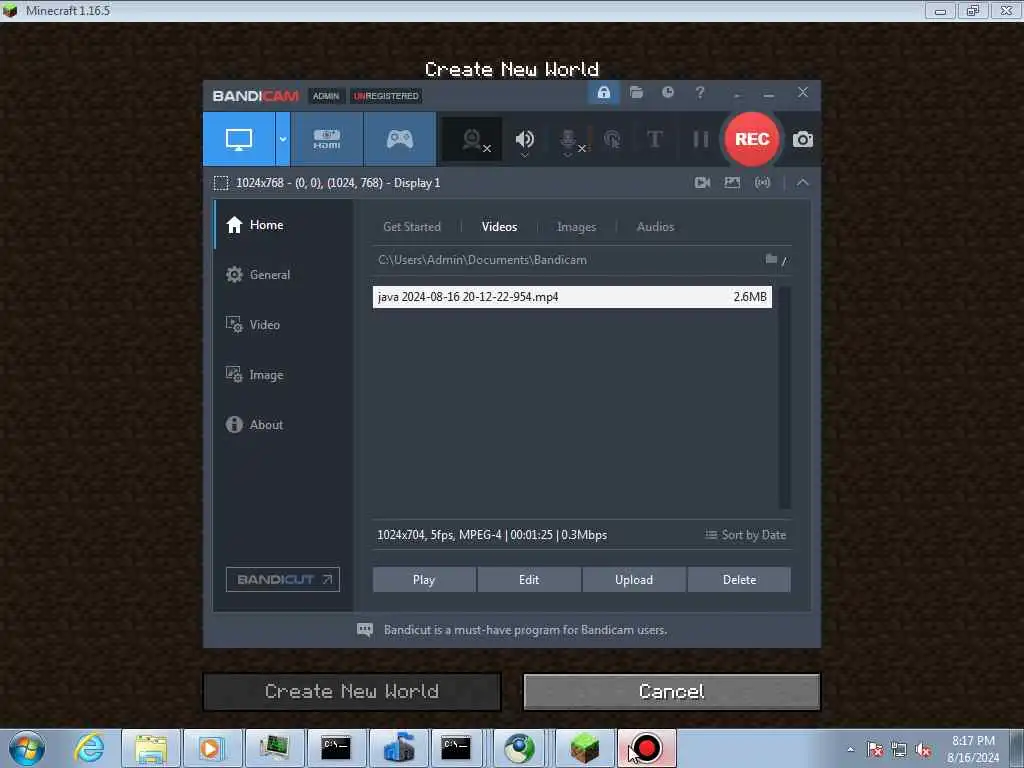Open Sort by Date dropdown
The image size is (1024, 768).
click(745, 535)
